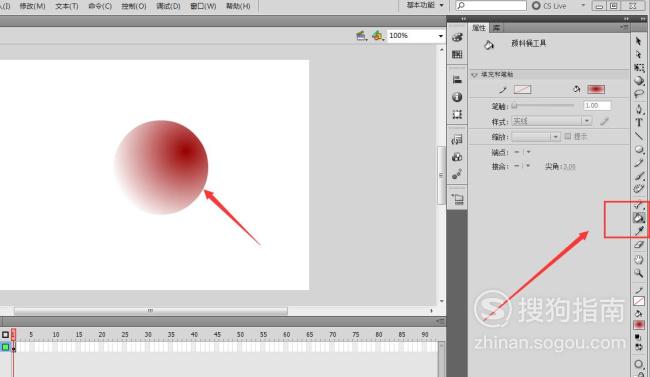Viewport: 650px width, 377px height.
Task: Select the Free Transform tool
Action: (x=639, y=68)
